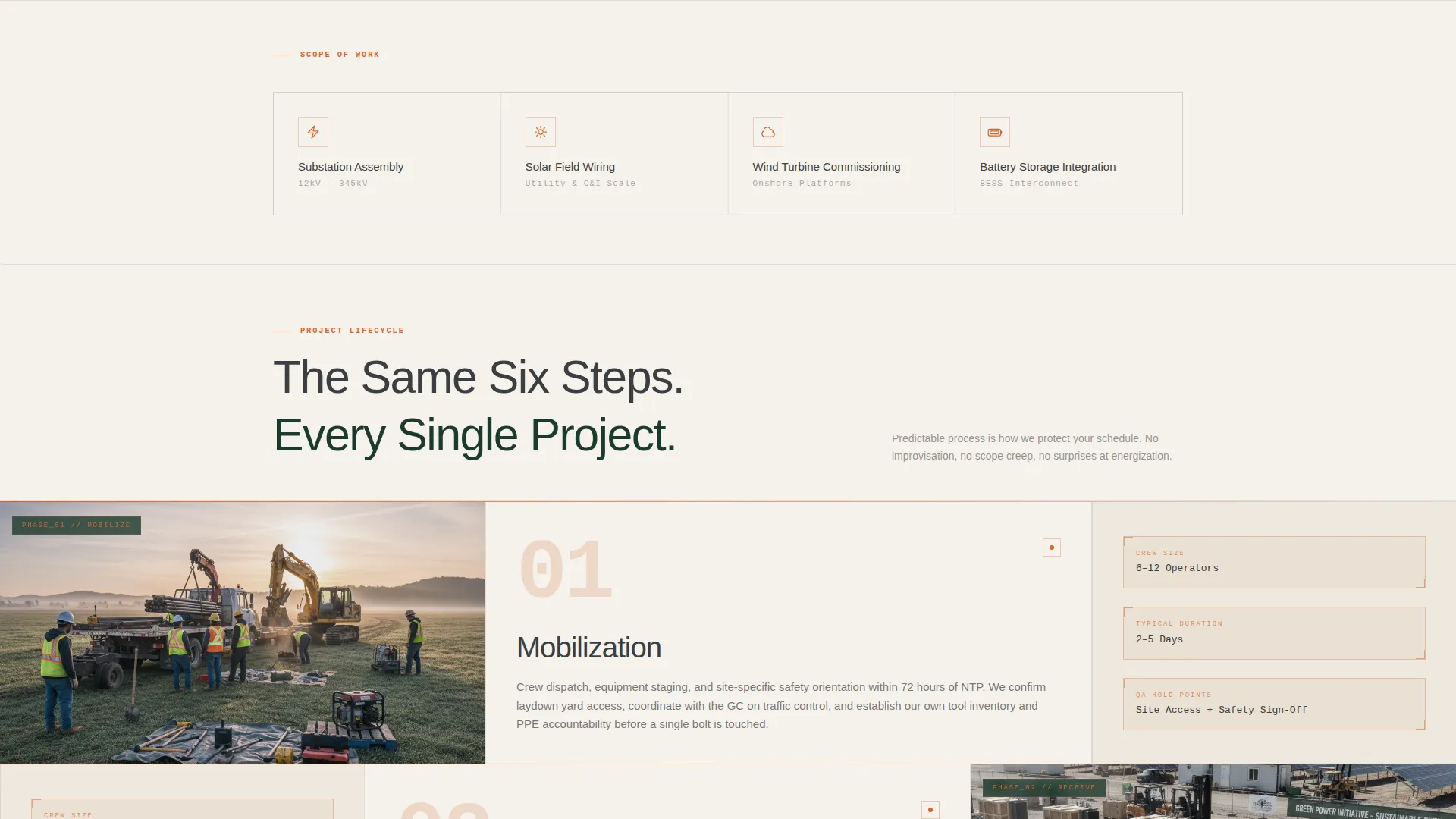Click the sun icon for Solar Field Wiring
The height and width of the screenshot is (819, 1456).
tap(541, 132)
